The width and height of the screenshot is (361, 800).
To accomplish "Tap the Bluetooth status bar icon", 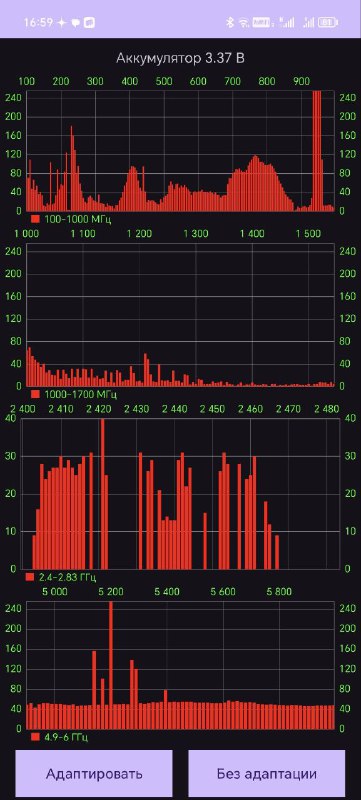I will pos(230,22).
